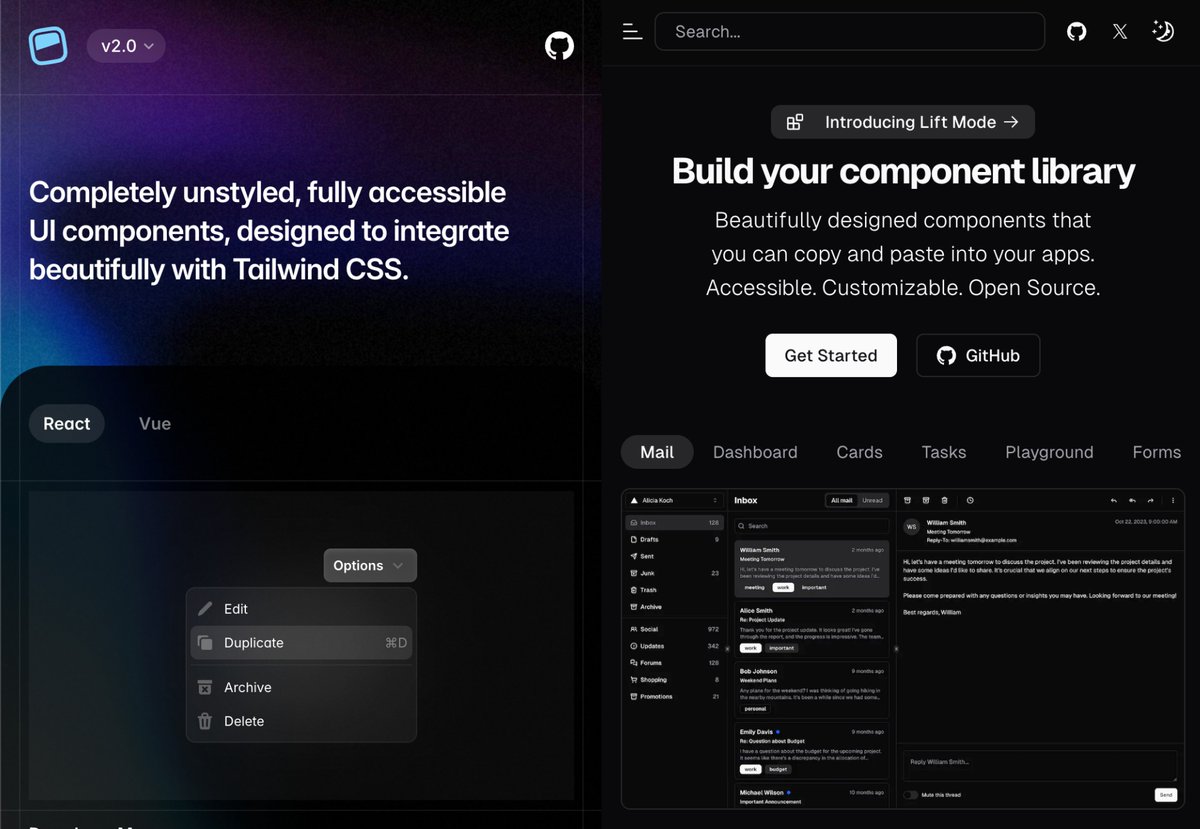Open the Drafts folder in mail sidebar

(x=674, y=539)
